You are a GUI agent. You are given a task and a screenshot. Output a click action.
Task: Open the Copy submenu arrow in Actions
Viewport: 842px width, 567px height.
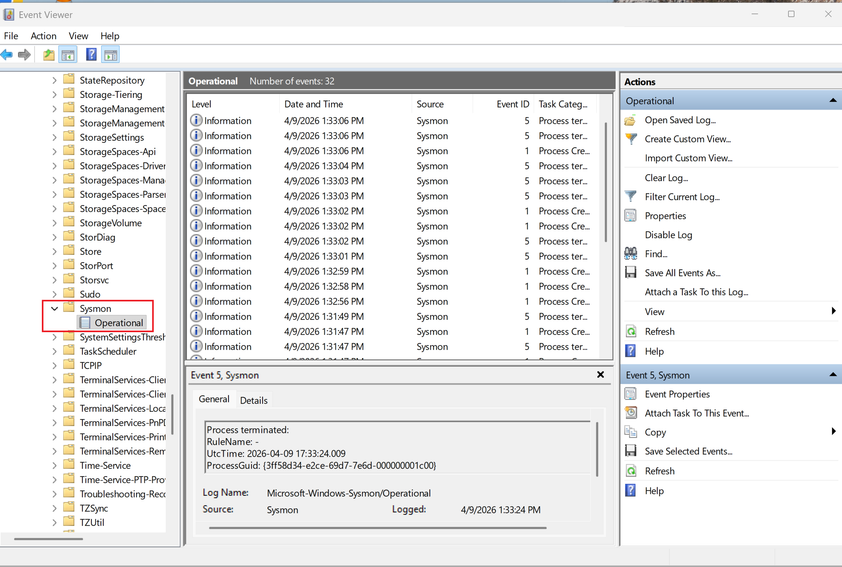[x=833, y=431]
